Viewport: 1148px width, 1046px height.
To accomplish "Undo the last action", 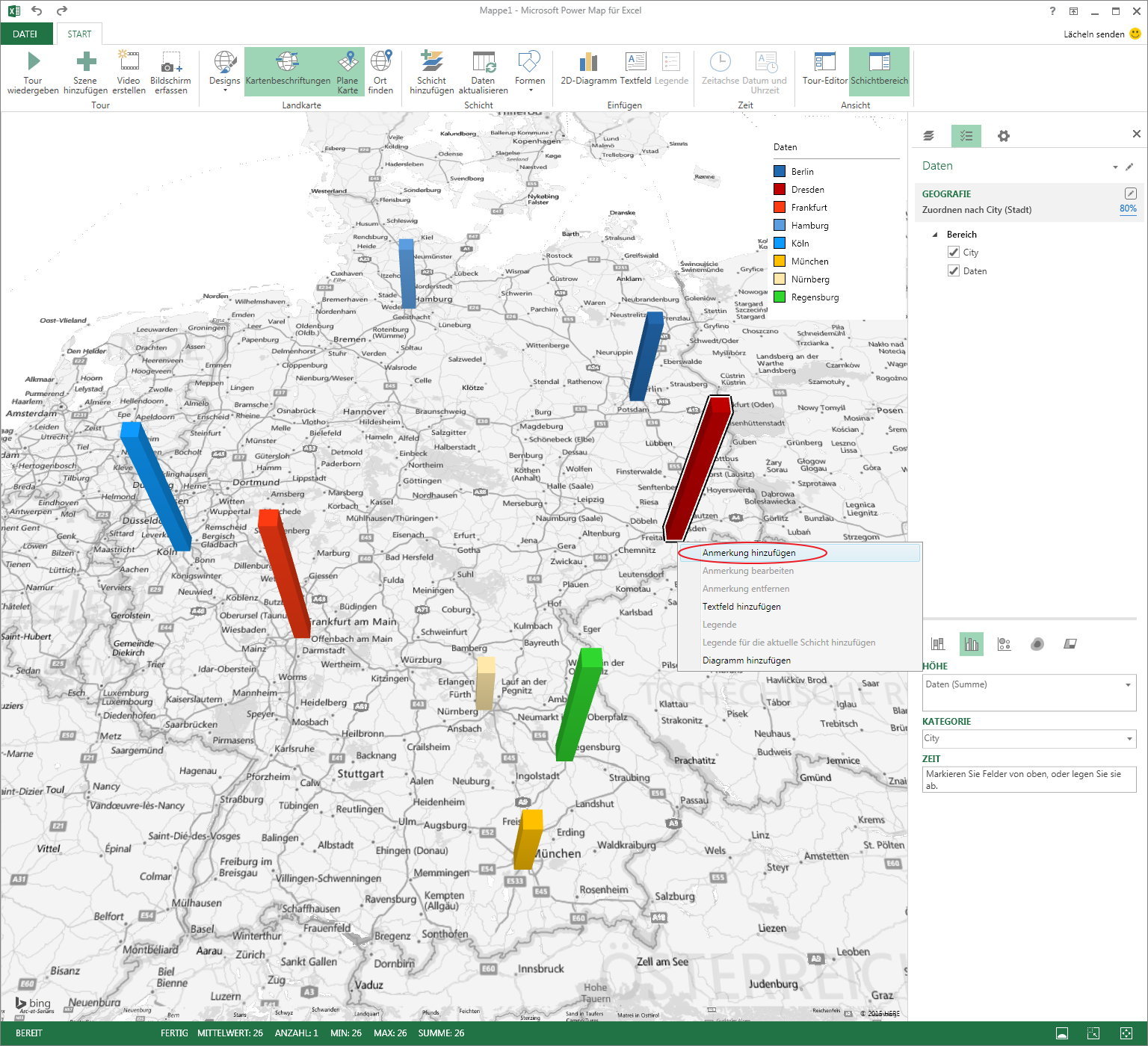I will pyautogui.click(x=37, y=10).
